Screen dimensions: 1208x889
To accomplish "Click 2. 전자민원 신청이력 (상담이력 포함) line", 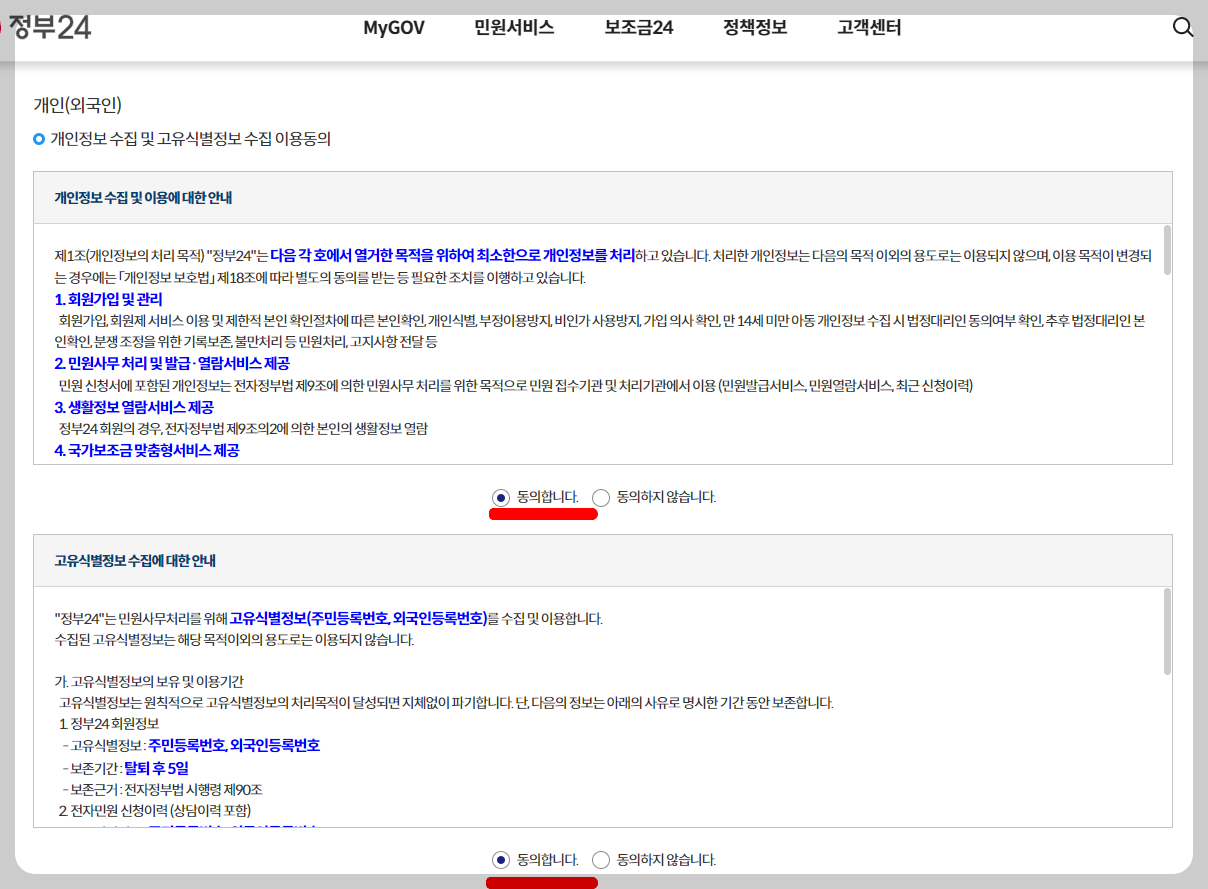I will [155, 811].
